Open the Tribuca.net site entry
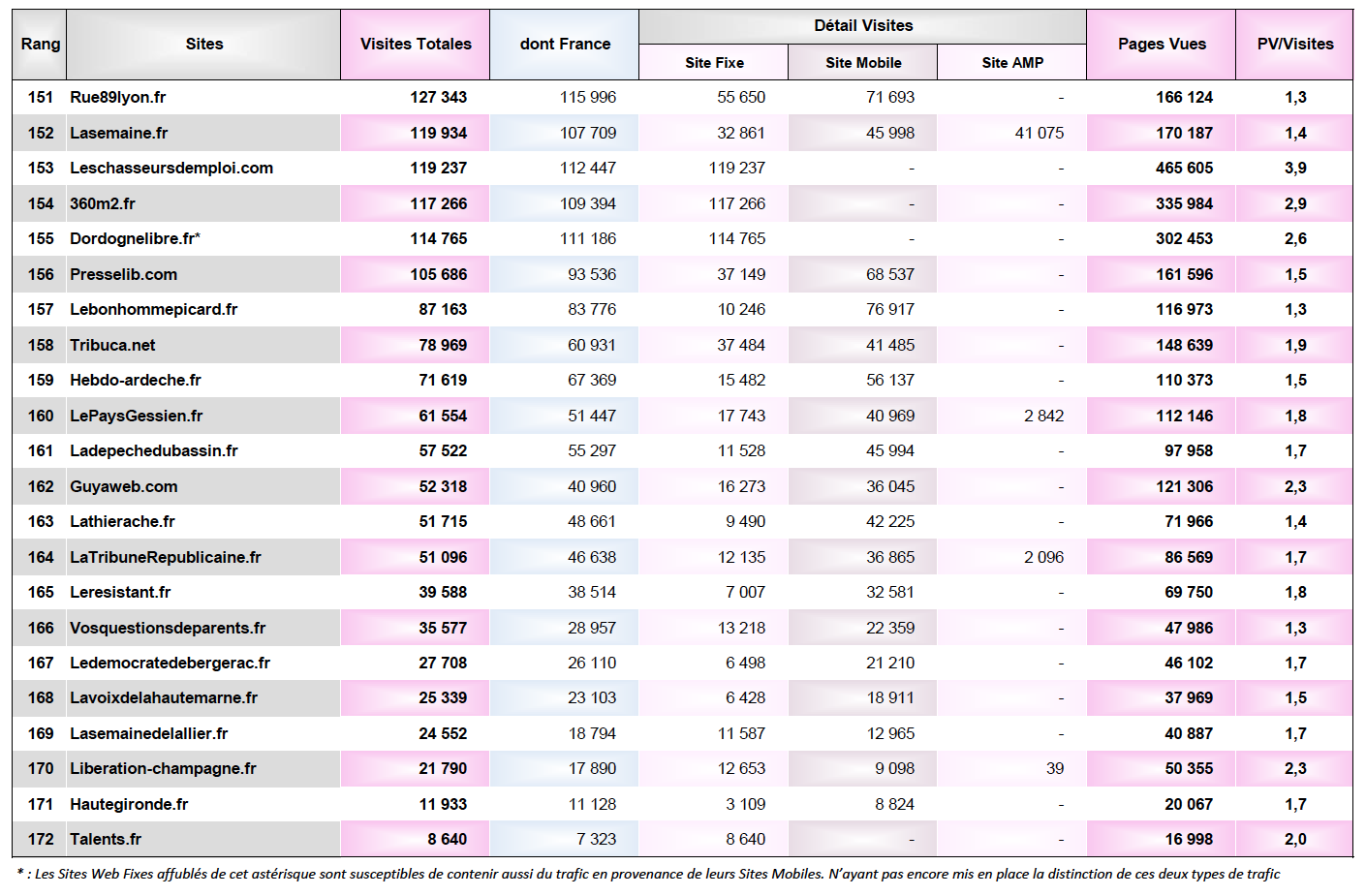 (x=112, y=346)
